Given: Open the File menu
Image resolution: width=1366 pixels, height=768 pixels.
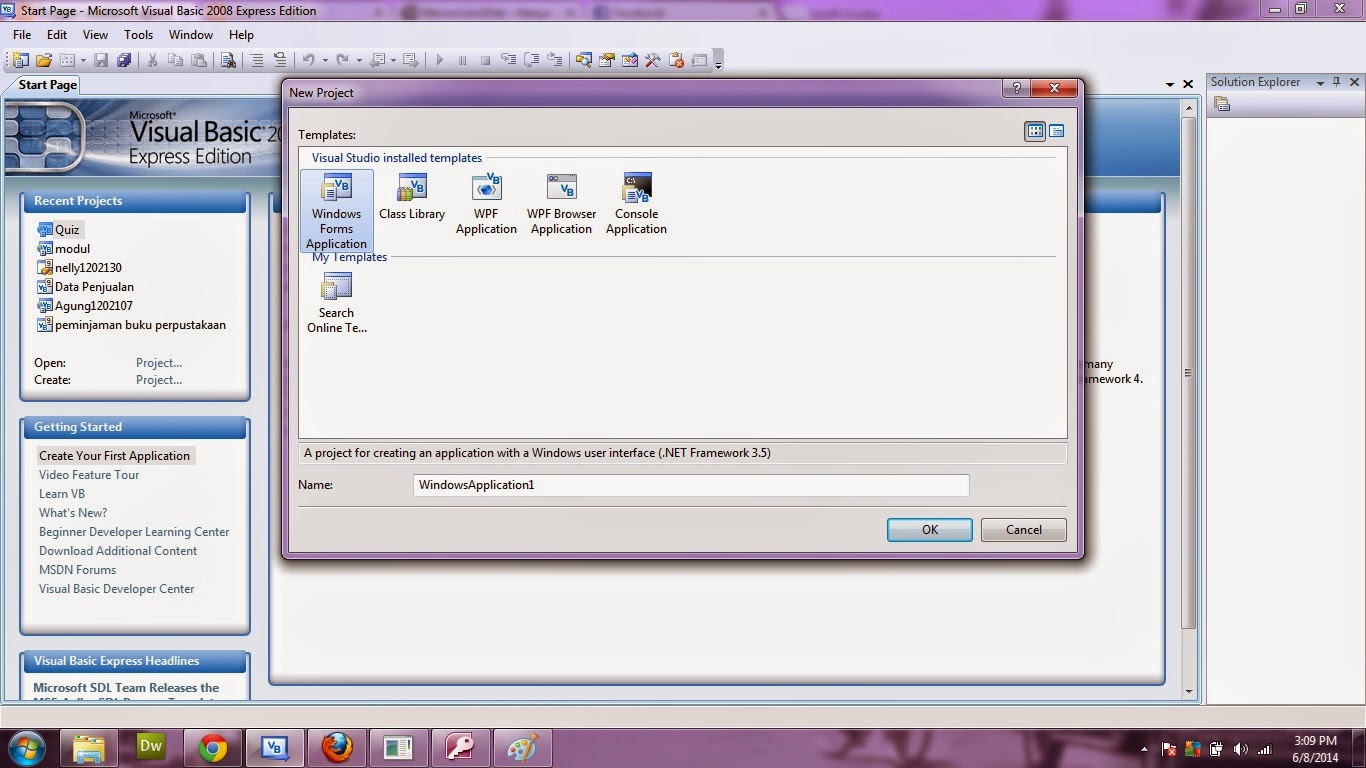Looking at the screenshot, I should [x=22, y=35].
